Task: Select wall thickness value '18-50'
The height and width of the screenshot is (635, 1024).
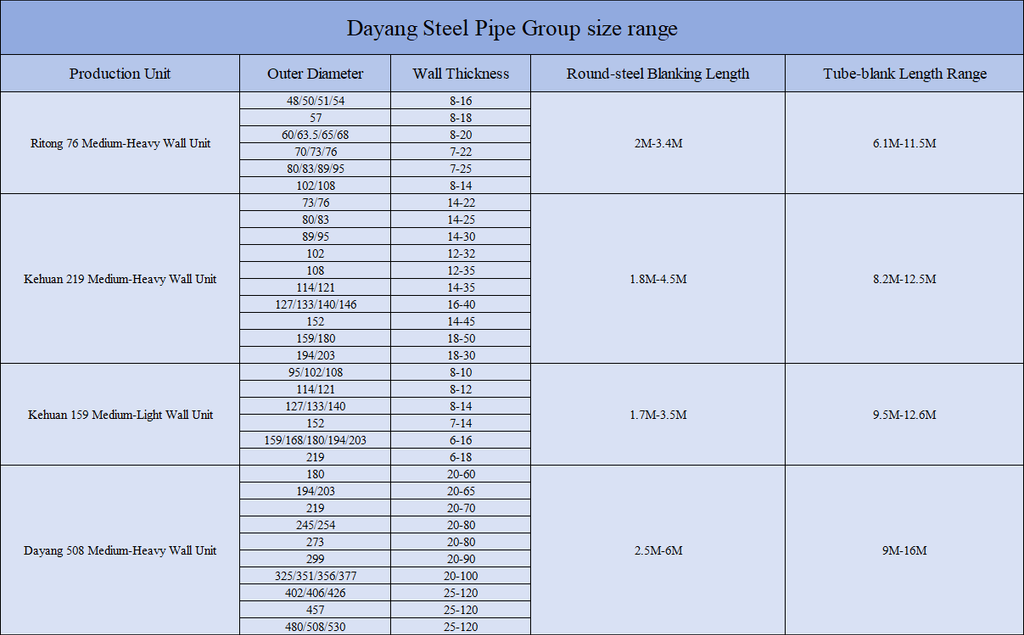Action: [x=461, y=338]
